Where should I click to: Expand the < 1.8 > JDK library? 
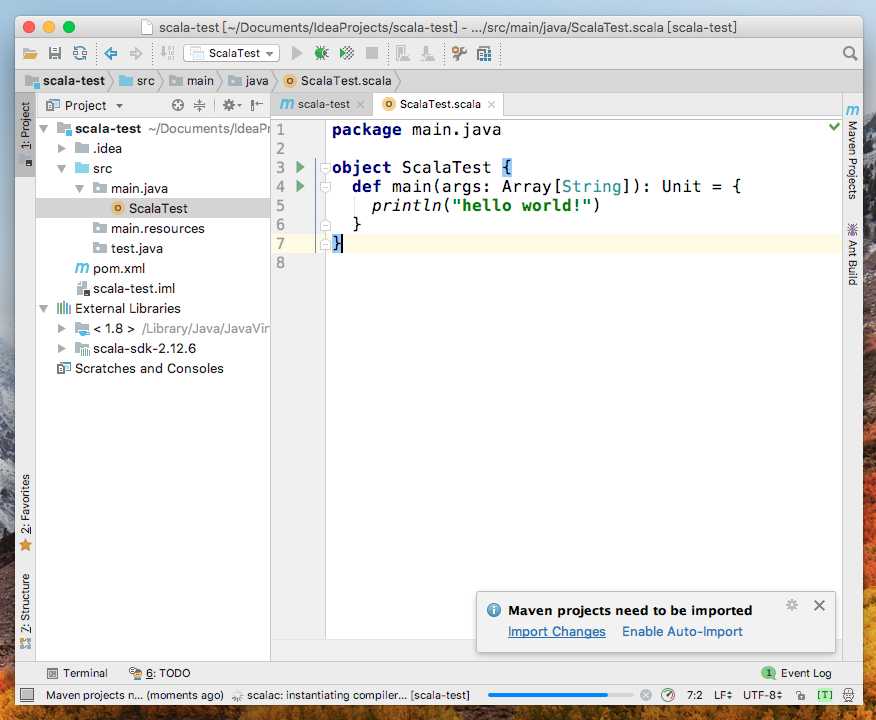(62, 328)
